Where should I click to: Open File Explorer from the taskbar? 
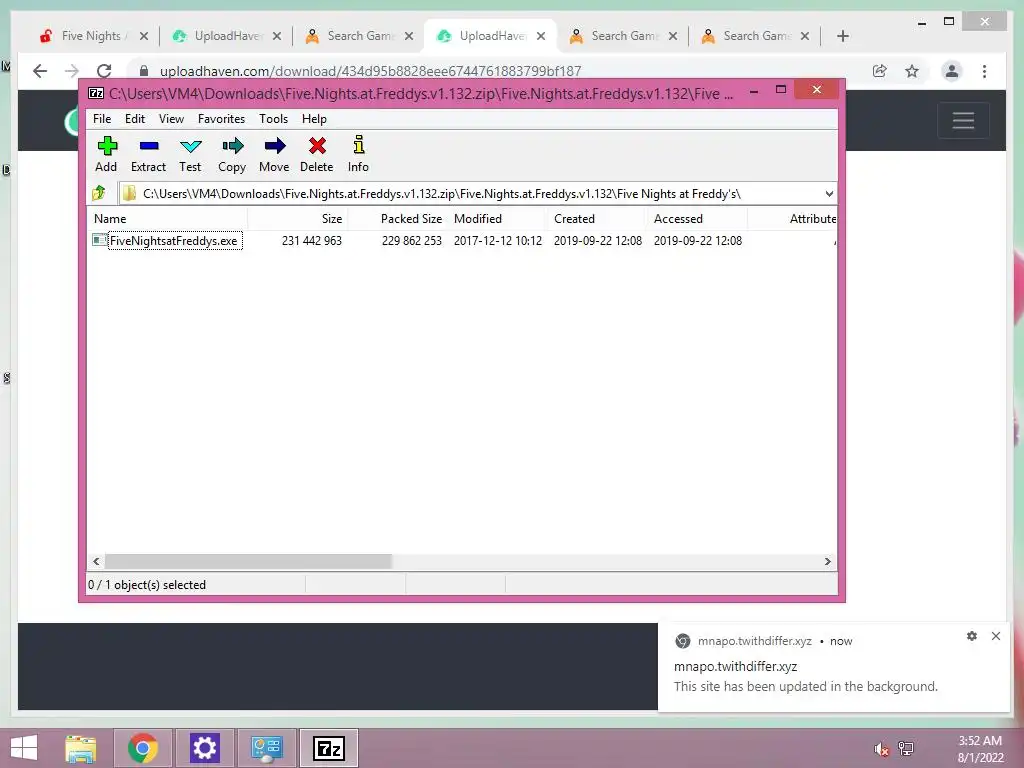pyautogui.click(x=81, y=748)
